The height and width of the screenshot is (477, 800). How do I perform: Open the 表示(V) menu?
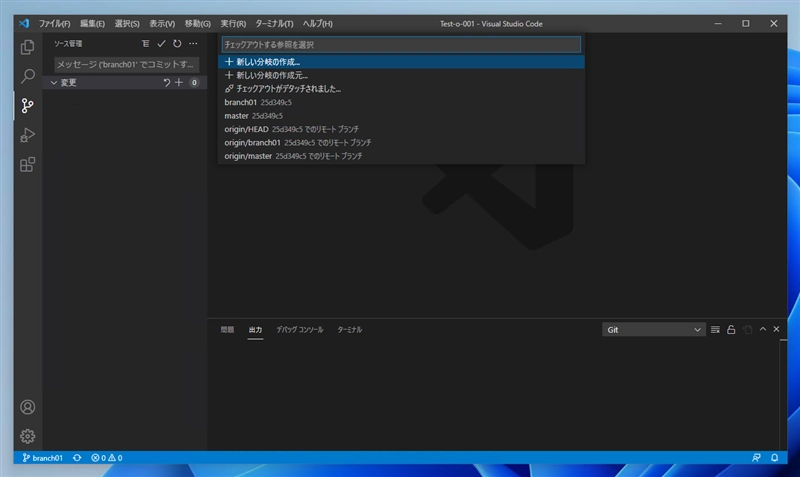pos(162,23)
